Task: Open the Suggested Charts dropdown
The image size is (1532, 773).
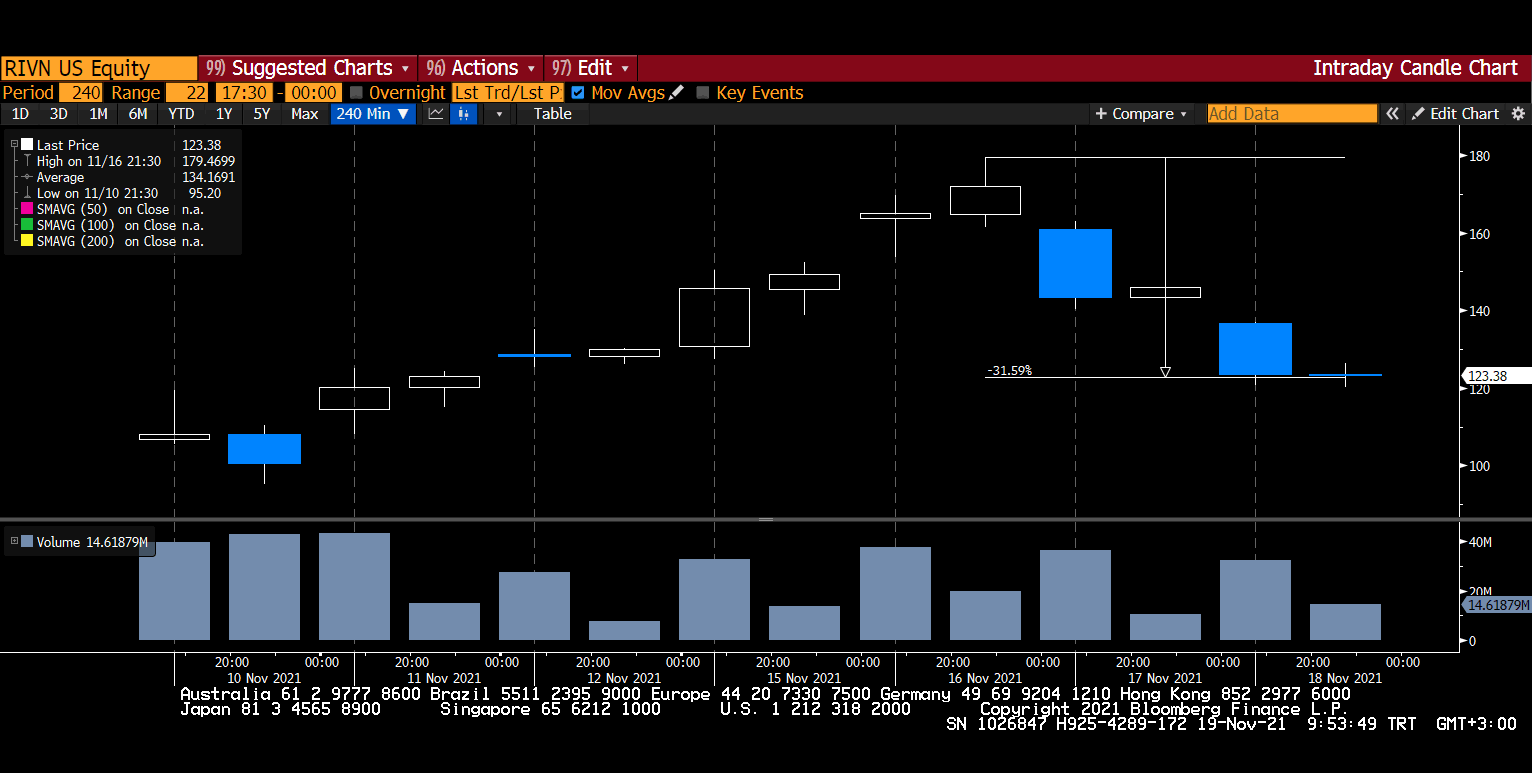Action: coord(307,68)
